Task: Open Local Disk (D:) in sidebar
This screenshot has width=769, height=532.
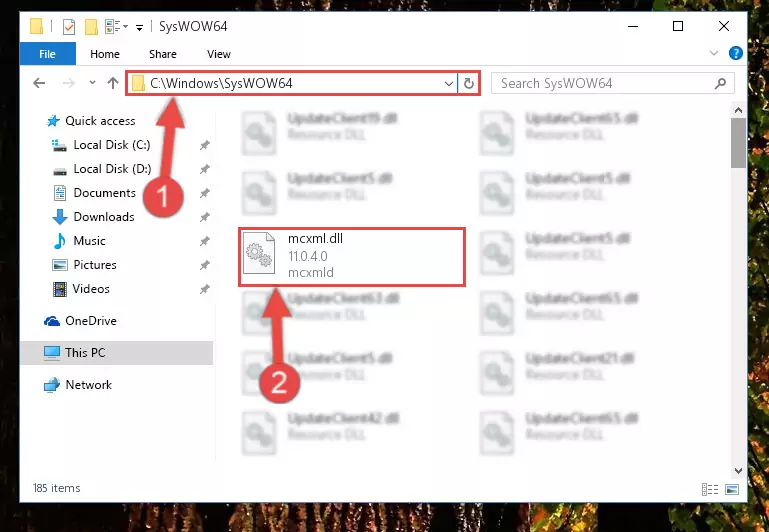Action: pyautogui.click(x=112, y=169)
